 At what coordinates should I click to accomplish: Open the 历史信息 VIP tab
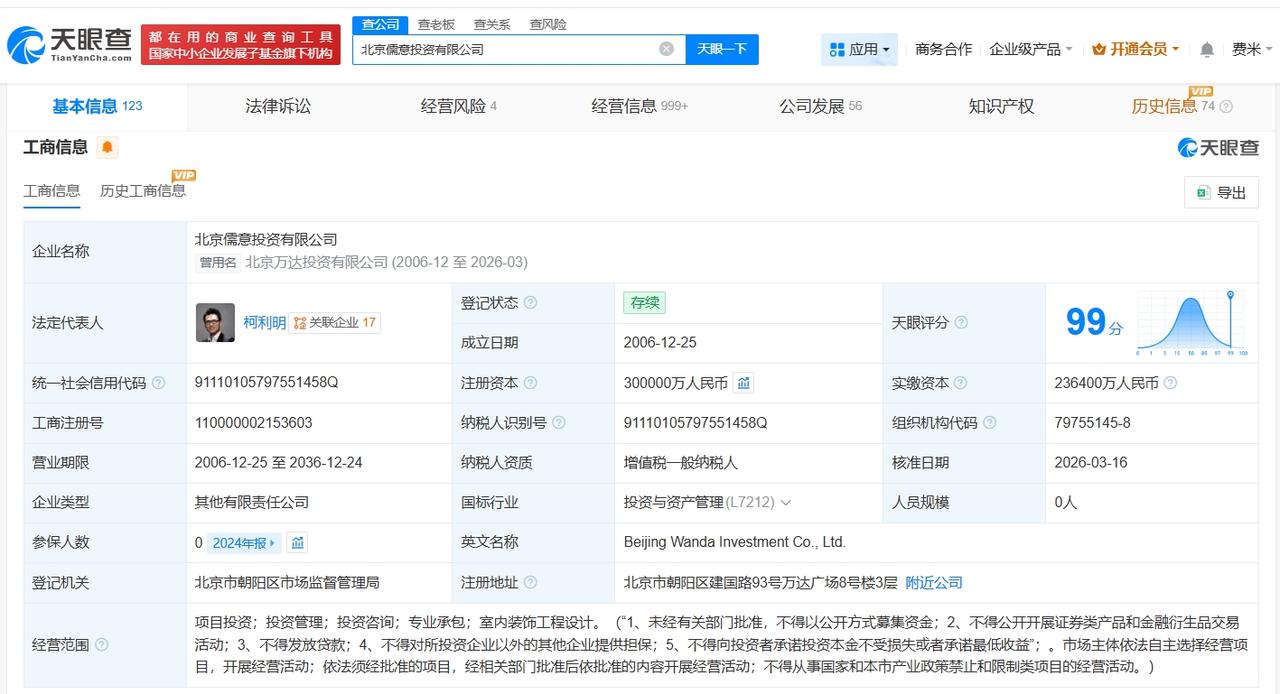1173,106
